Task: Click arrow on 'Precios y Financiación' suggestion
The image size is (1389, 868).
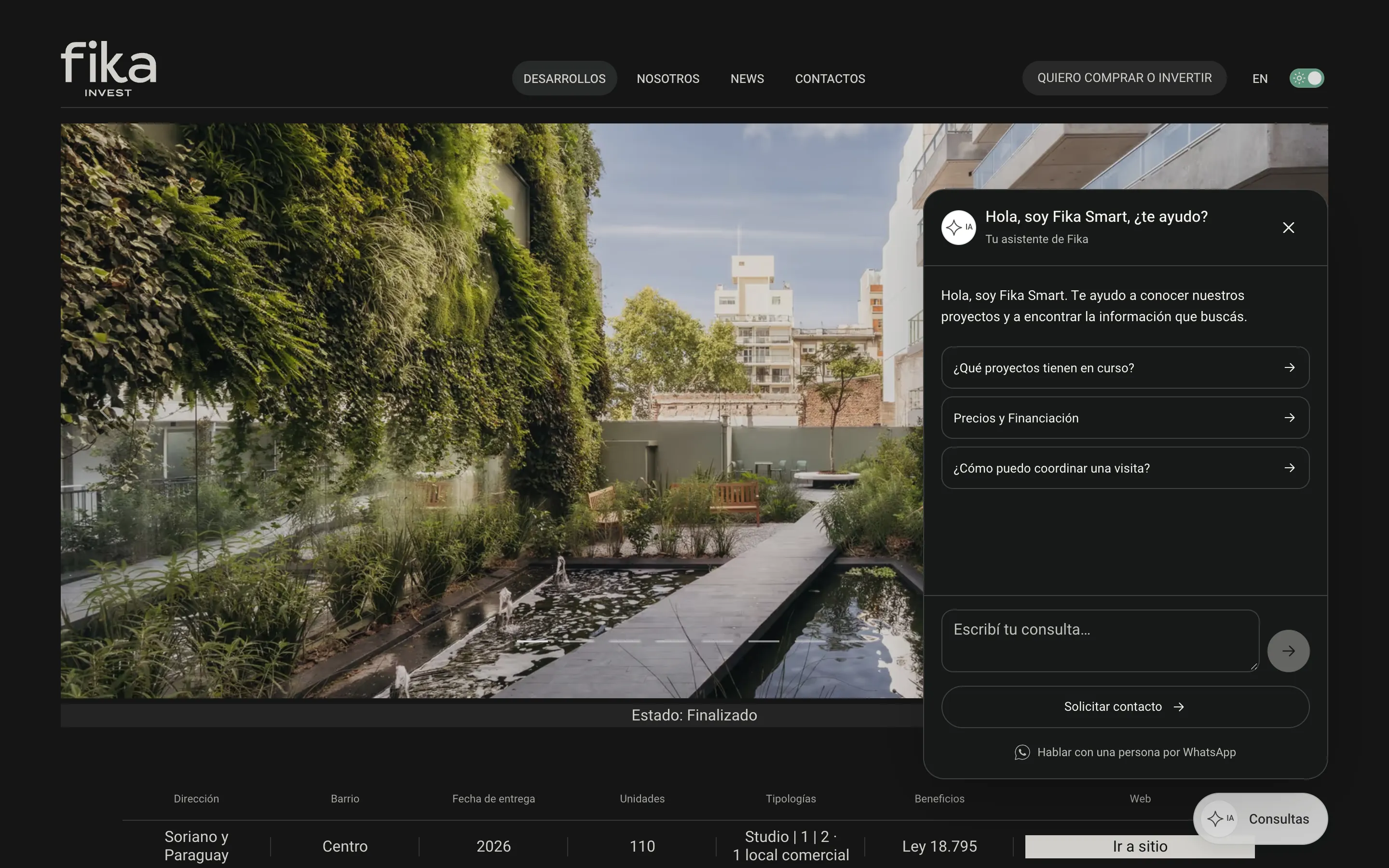Action: click(1290, 418)
